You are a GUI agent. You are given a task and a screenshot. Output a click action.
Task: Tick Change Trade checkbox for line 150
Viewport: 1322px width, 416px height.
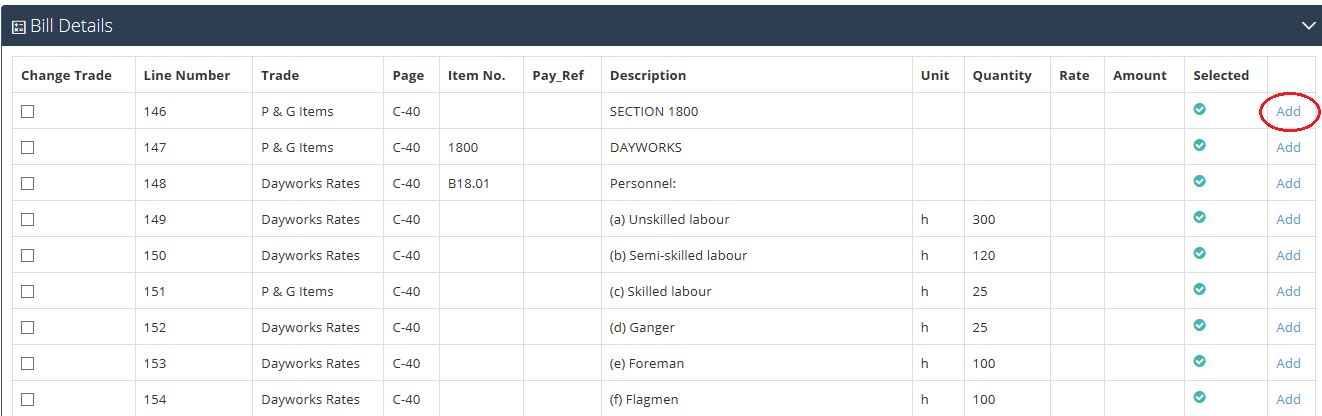click(28, 256)
